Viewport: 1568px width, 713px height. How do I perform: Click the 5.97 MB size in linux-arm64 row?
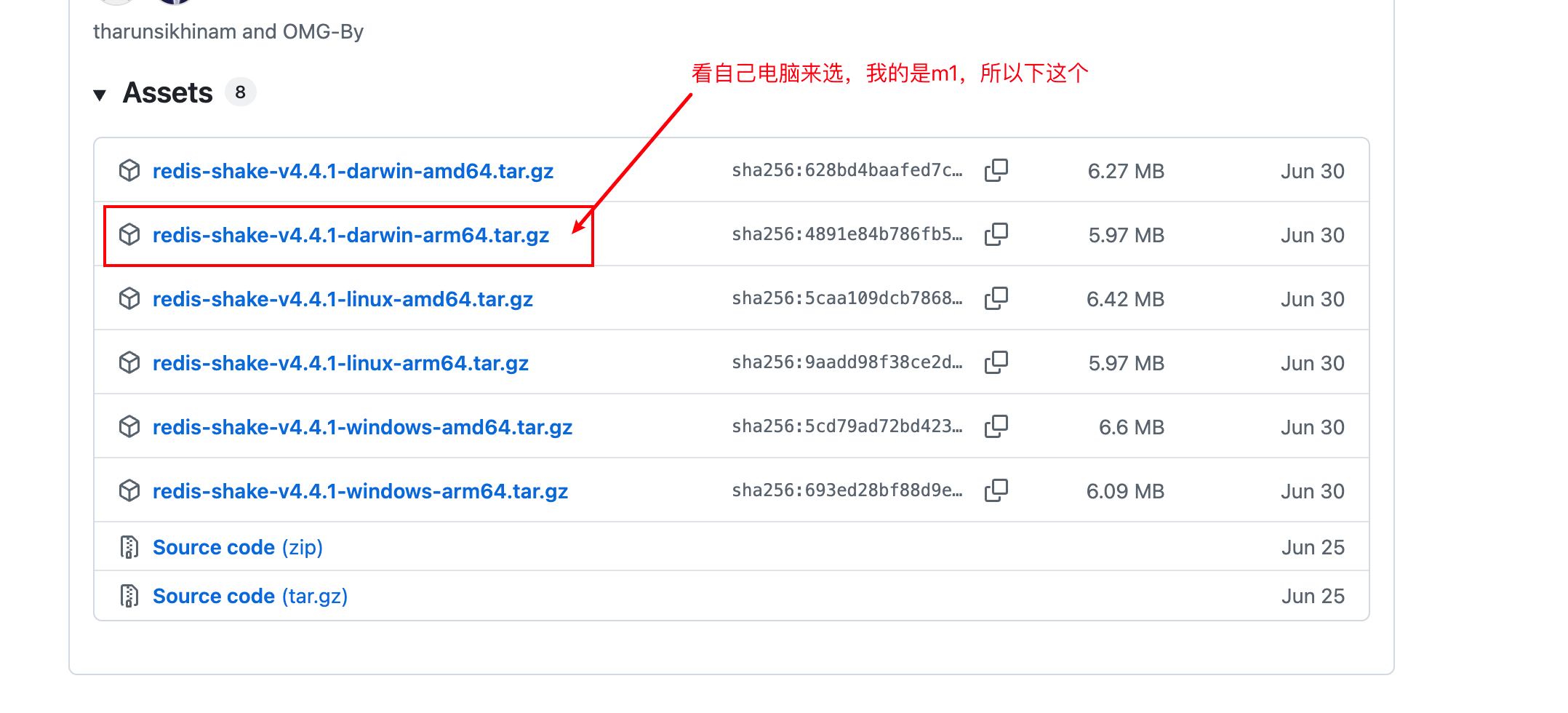point(1127,363)
